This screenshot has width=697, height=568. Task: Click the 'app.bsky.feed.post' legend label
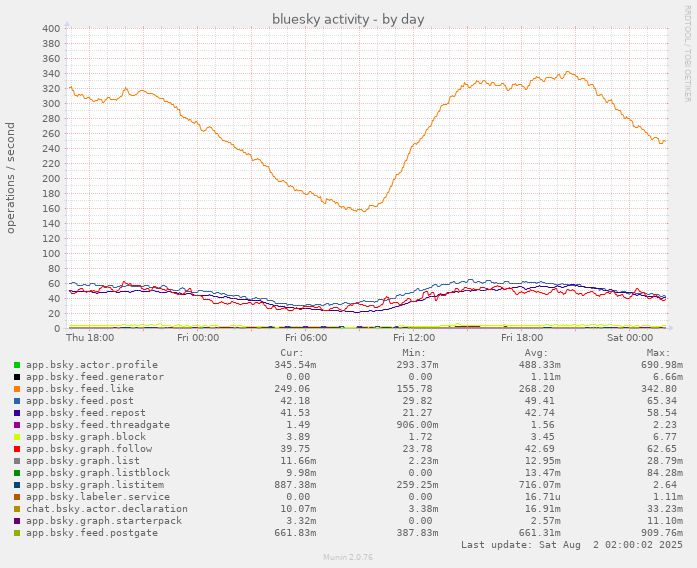tap(80, 401)
